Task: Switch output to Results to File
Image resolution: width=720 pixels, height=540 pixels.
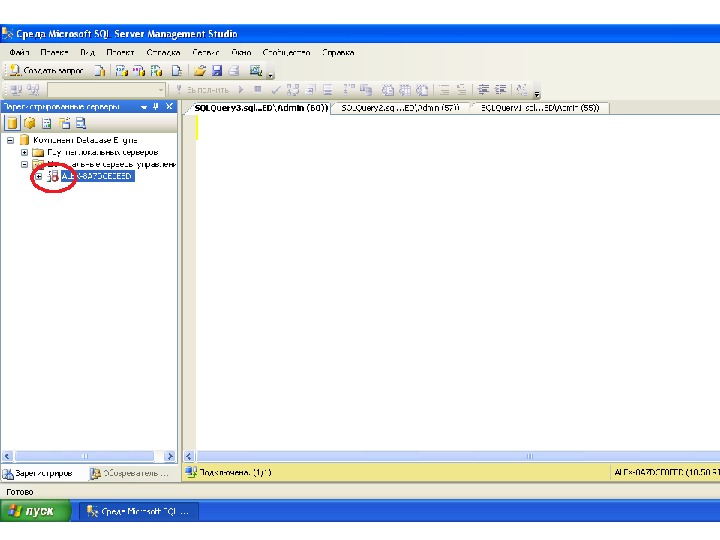Action: click(422, 90)
